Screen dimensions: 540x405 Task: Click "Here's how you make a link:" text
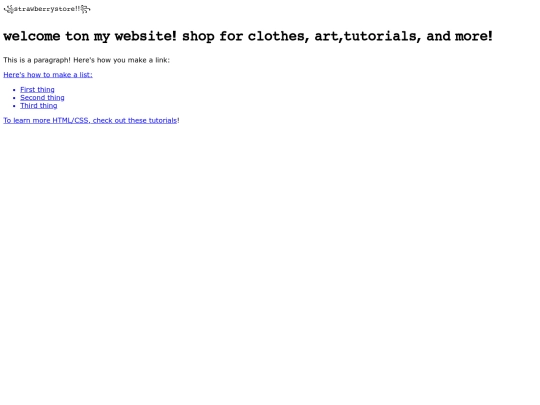[x=122, y=60]
